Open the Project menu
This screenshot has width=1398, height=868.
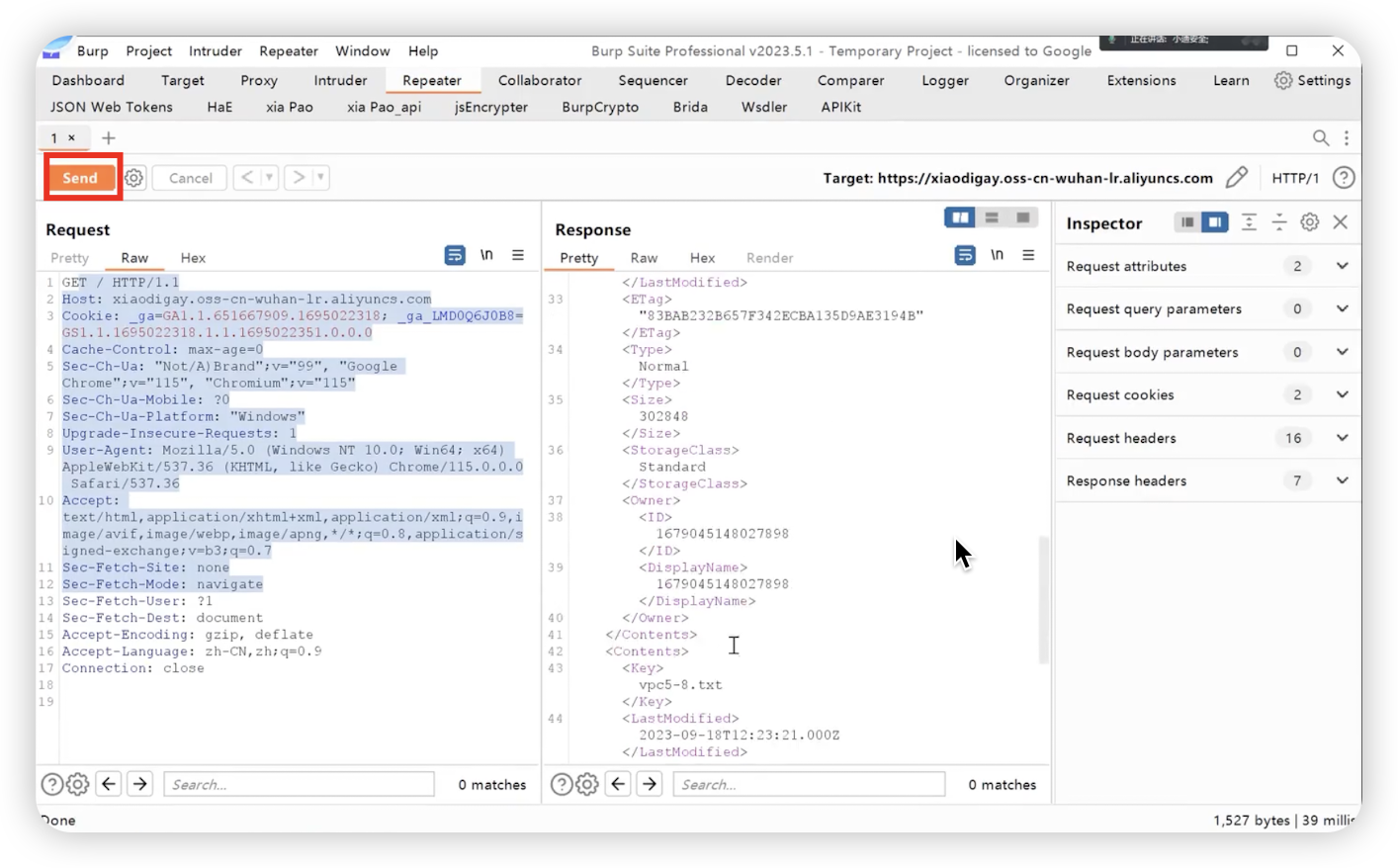click(148, 50)
